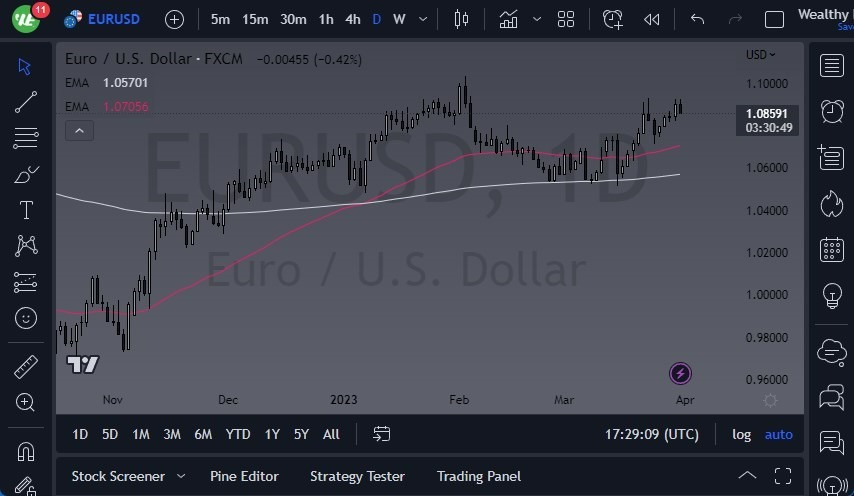Screen dimensions: 854x496
Task: Select the weekly W timeframe
Action: (x=399, y=20)
